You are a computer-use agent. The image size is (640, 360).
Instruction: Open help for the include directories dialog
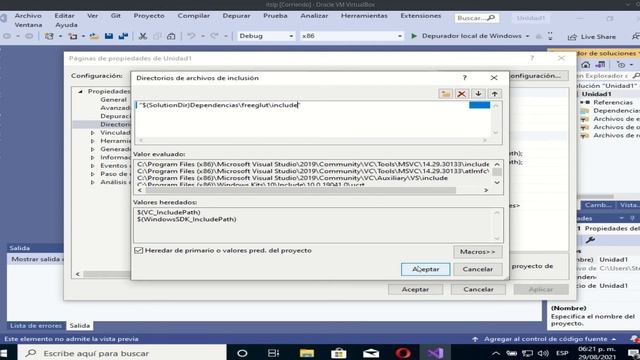(464, 78)
